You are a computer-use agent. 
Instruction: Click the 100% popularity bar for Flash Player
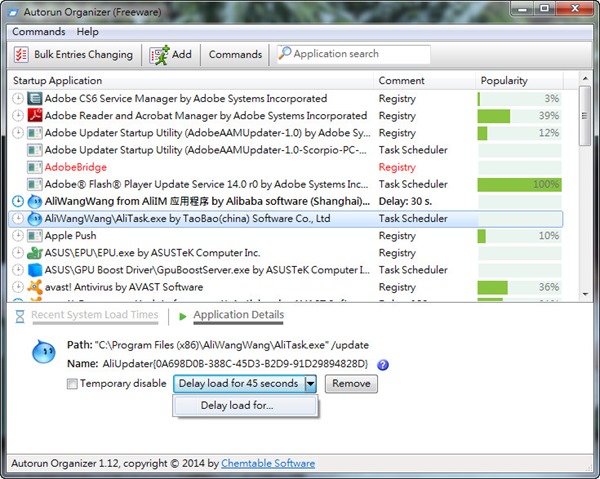coord(519,184)
